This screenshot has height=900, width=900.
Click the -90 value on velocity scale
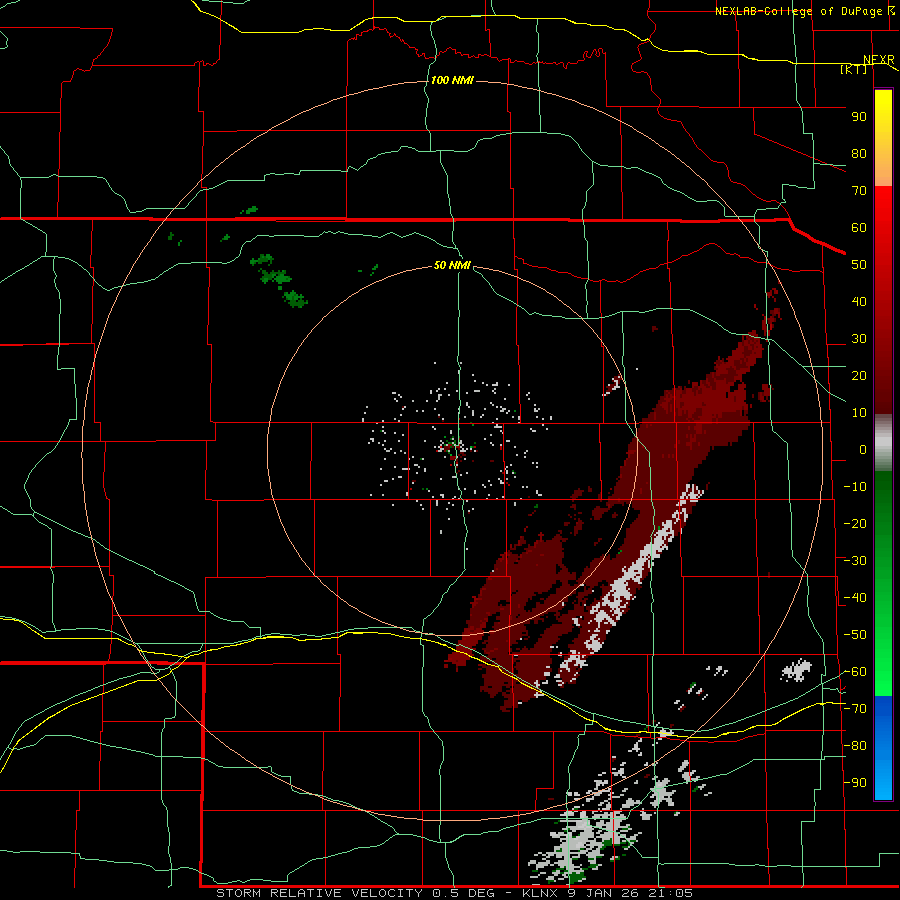tap(855, 783)
